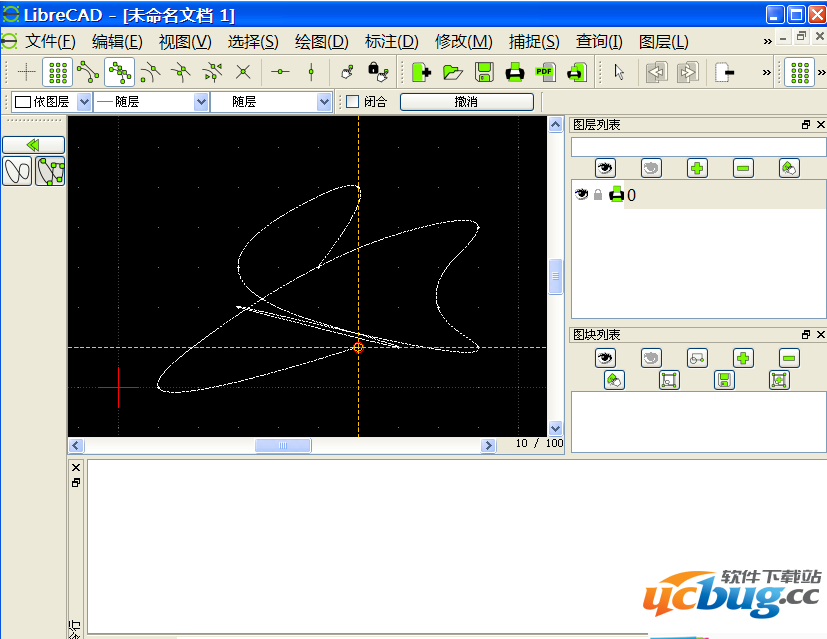Save the current drawing
This screenshot has height=639, width=827.
click(x=484, y=72)
